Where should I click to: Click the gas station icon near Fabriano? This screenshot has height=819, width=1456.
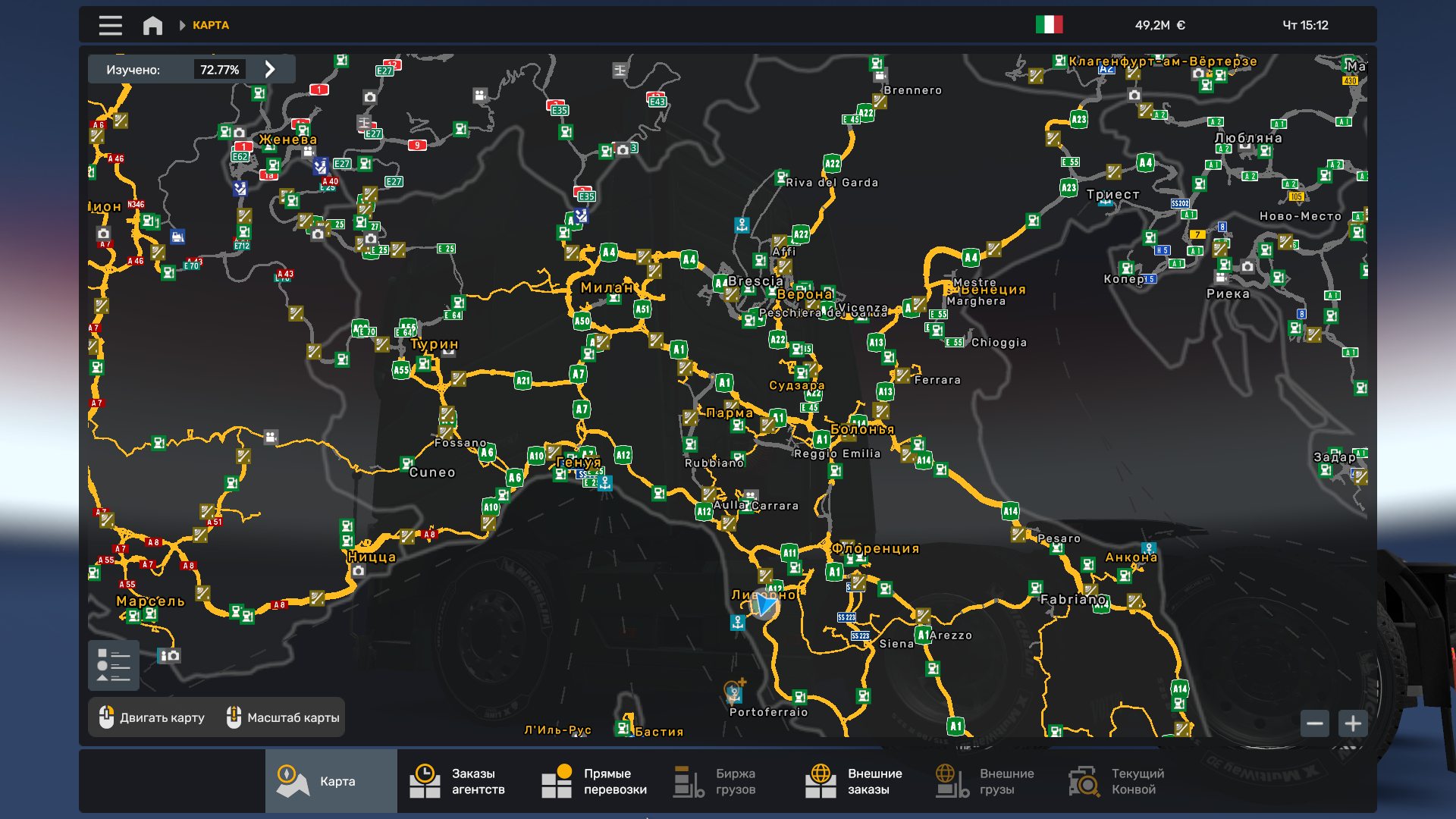tap(1036, 588)
